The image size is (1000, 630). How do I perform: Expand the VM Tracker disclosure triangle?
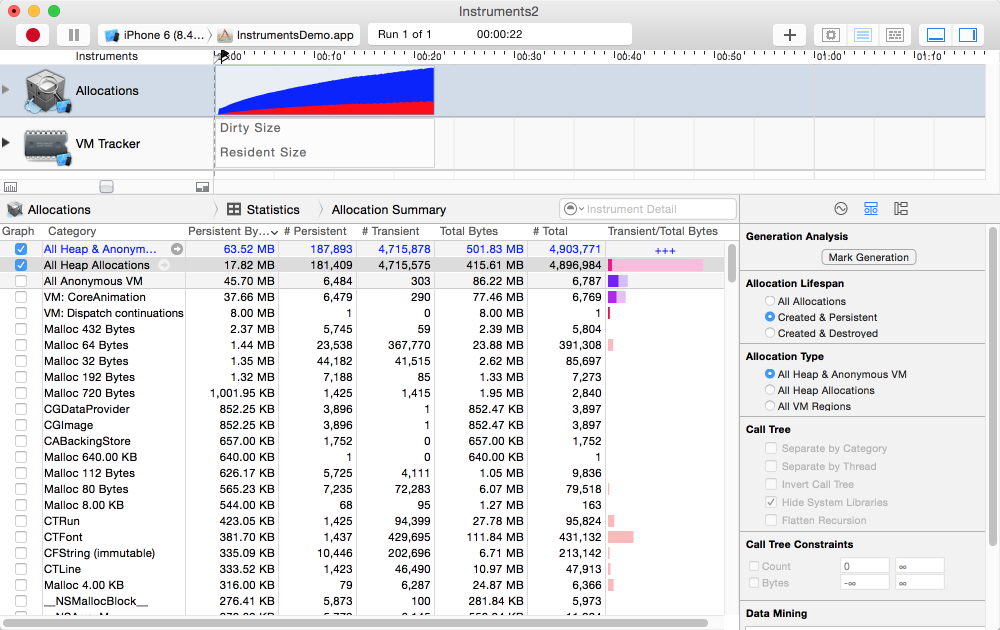point(6,143)
